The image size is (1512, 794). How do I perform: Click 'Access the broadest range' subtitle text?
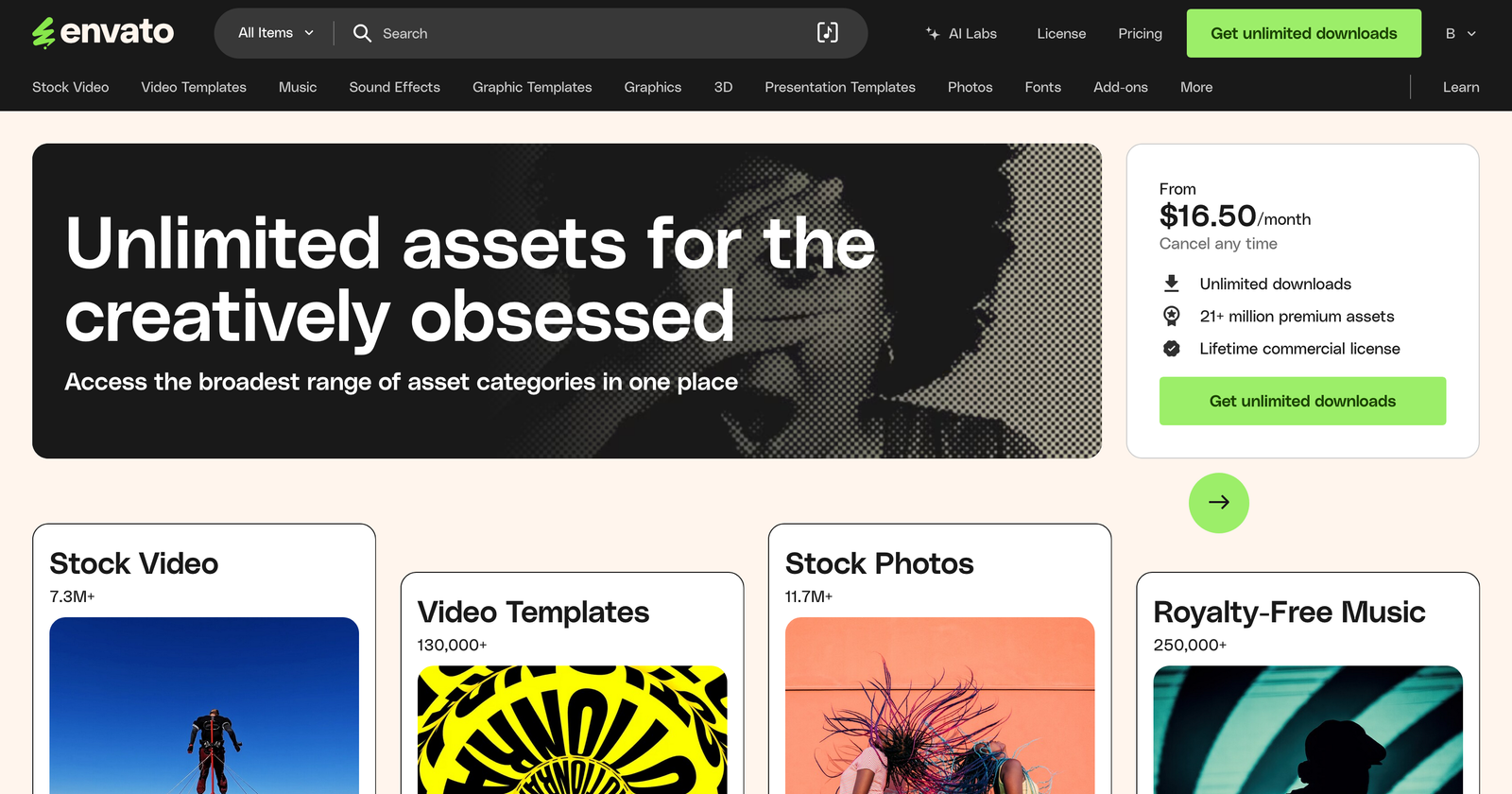401,382
